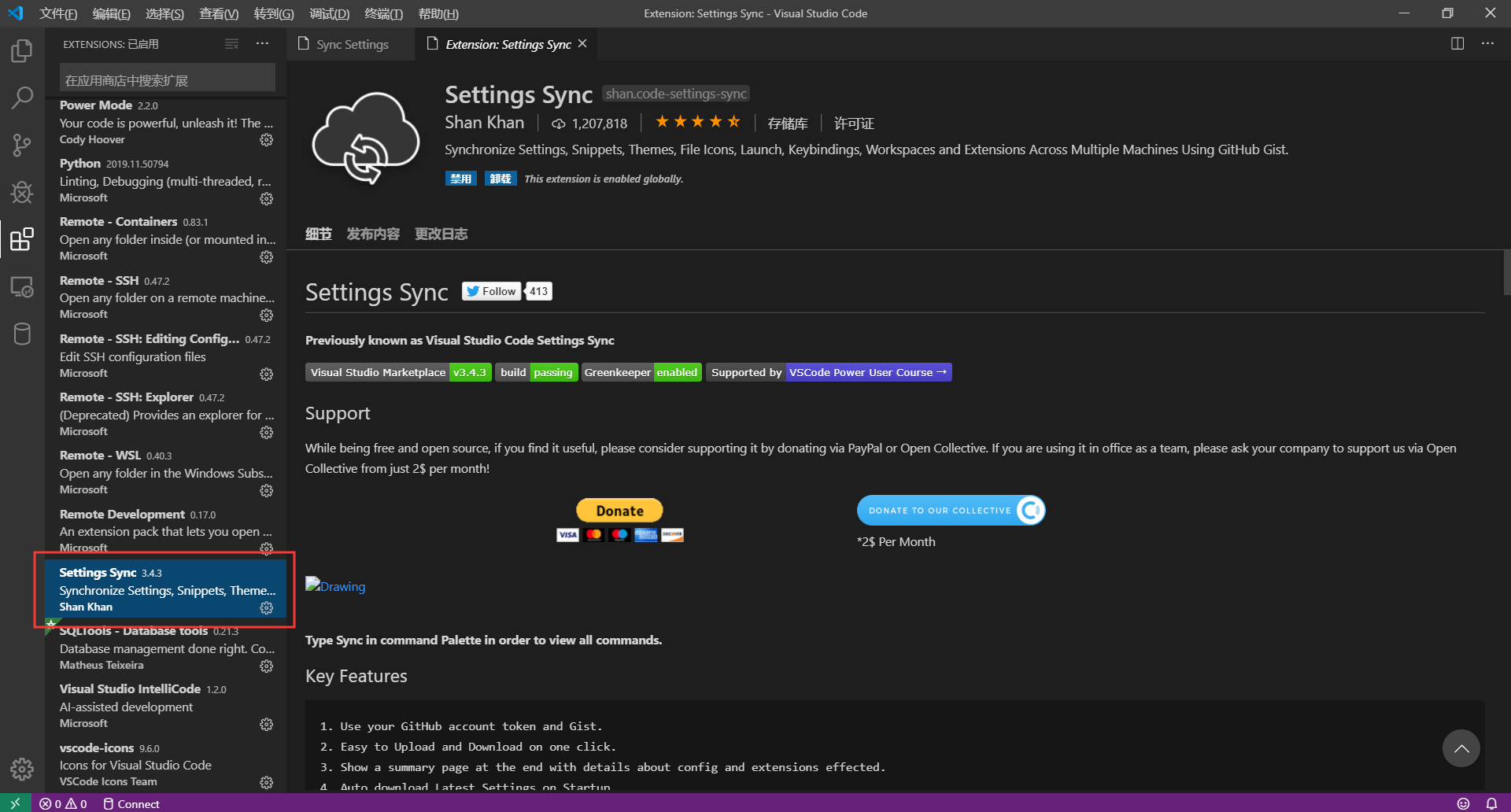Open the Search view icon
Screen dimensions: 1511x812
point(22,98)
